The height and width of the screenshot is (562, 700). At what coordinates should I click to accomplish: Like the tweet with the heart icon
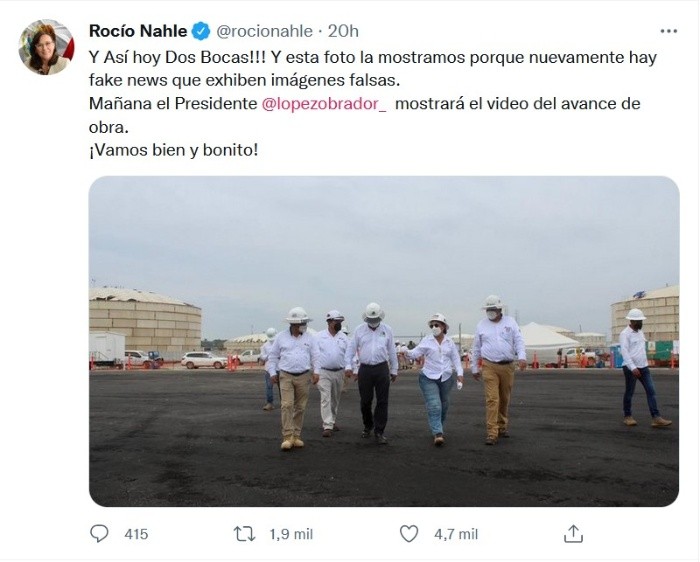pyautogui.click(x=408, y=534)
